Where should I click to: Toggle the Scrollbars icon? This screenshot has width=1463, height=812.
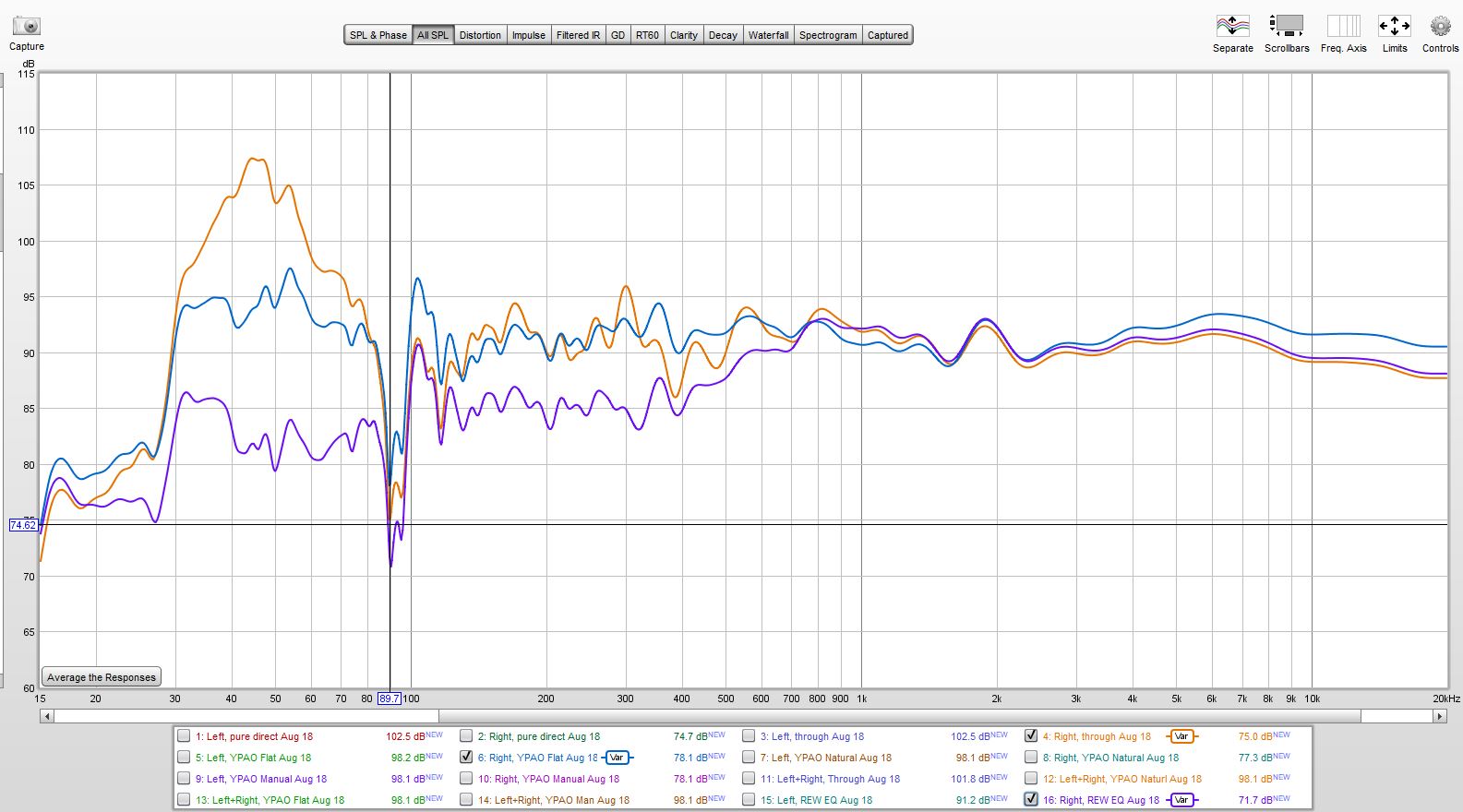click(x=1286, y=27)
